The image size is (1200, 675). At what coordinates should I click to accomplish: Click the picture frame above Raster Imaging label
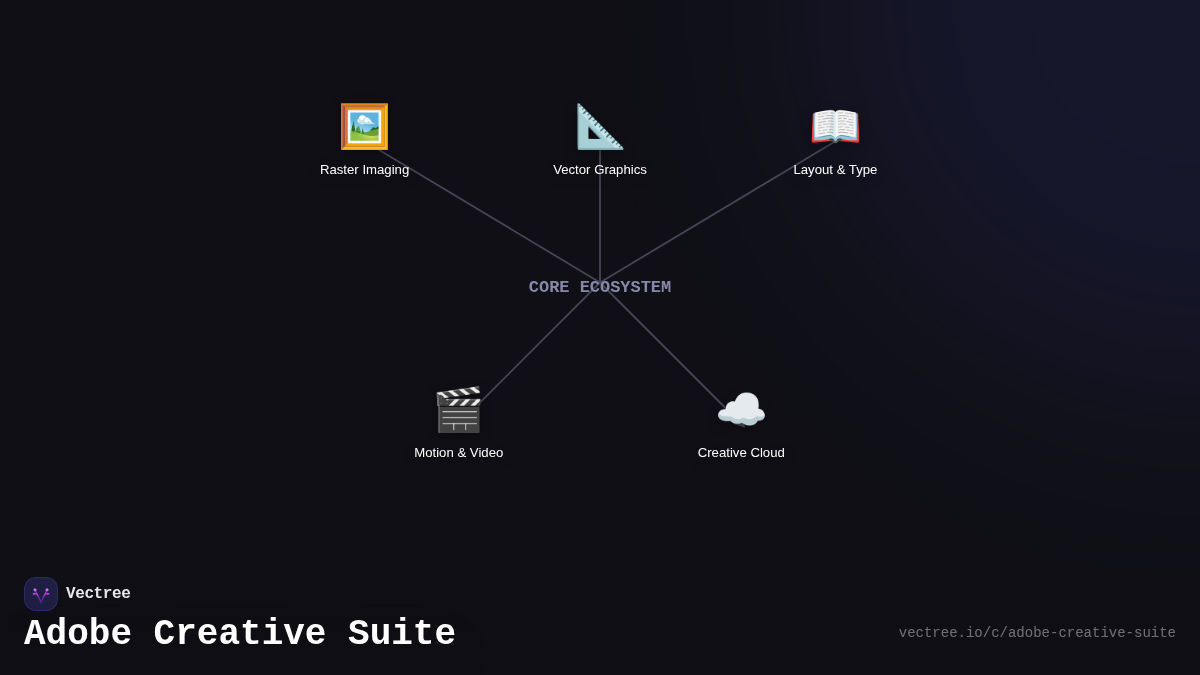[x=364, y=126]
